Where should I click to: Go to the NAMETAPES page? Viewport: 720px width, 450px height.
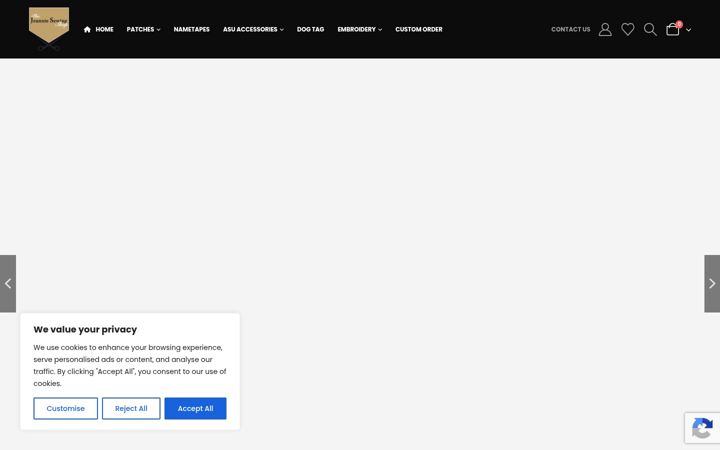pyautogui.click(x=191, y=29)
